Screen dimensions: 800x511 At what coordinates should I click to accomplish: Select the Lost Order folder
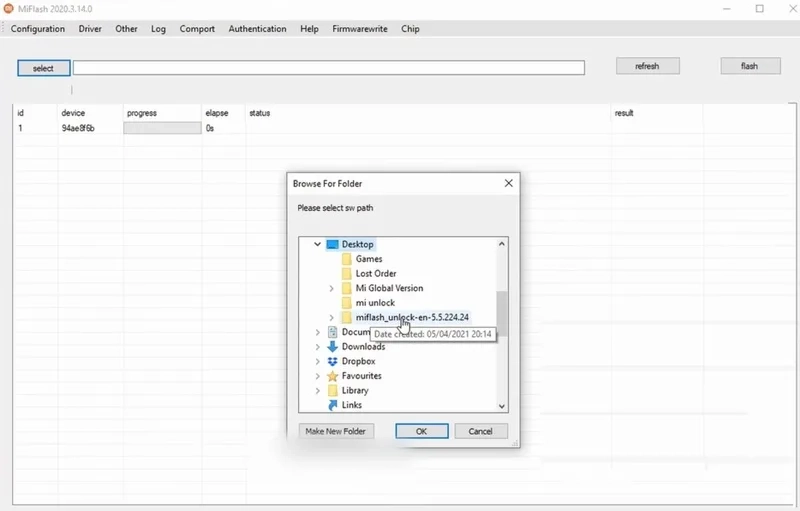tap(376, 273)
